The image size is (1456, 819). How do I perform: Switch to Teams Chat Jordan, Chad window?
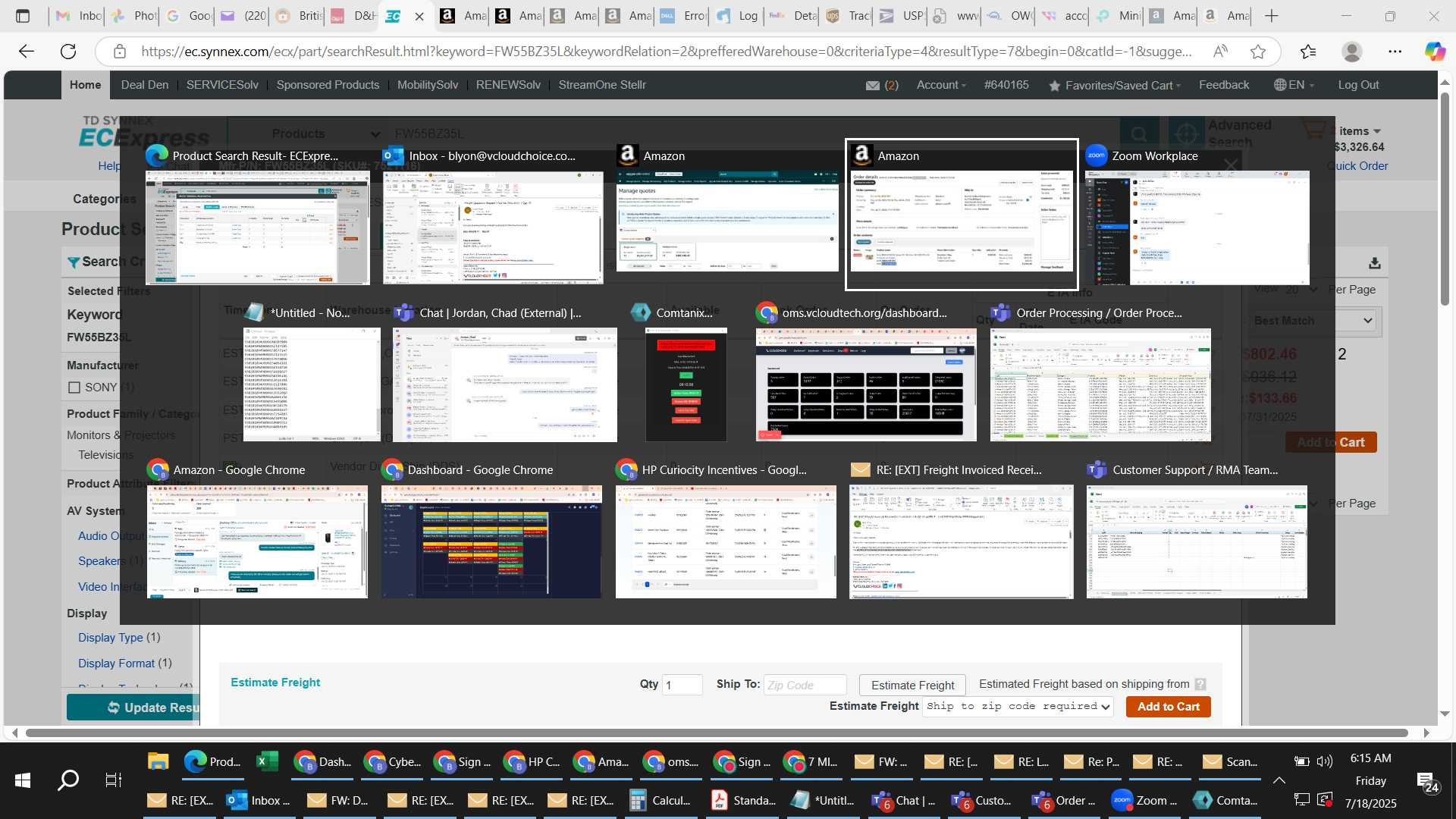pos(505,384)
